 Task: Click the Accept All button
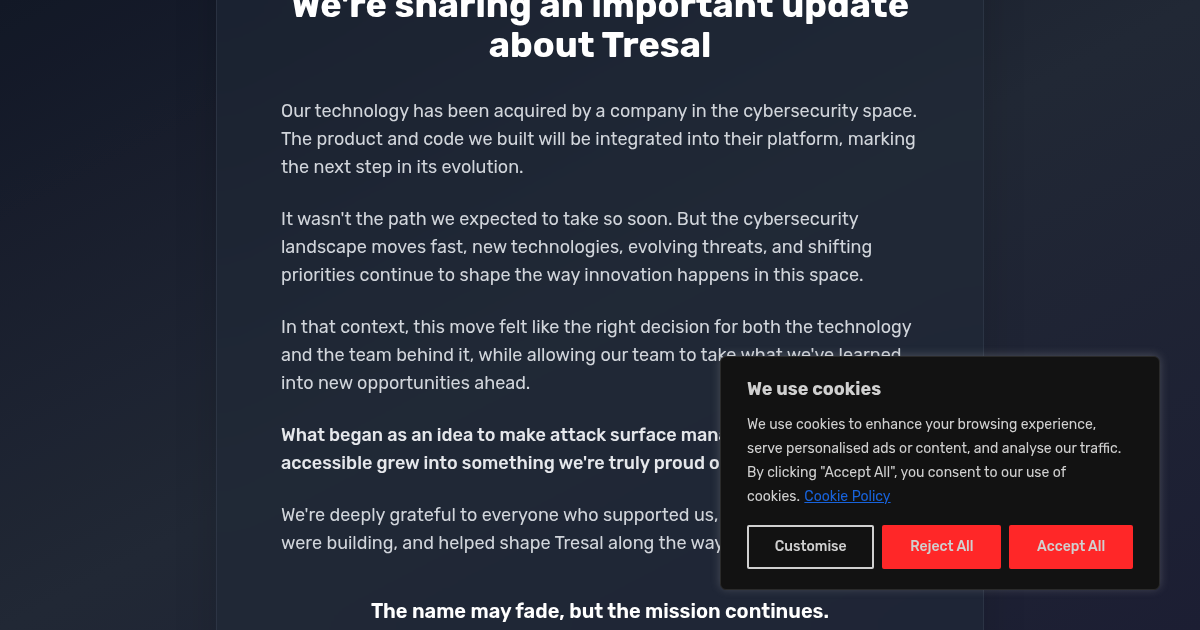(1070, 546)
